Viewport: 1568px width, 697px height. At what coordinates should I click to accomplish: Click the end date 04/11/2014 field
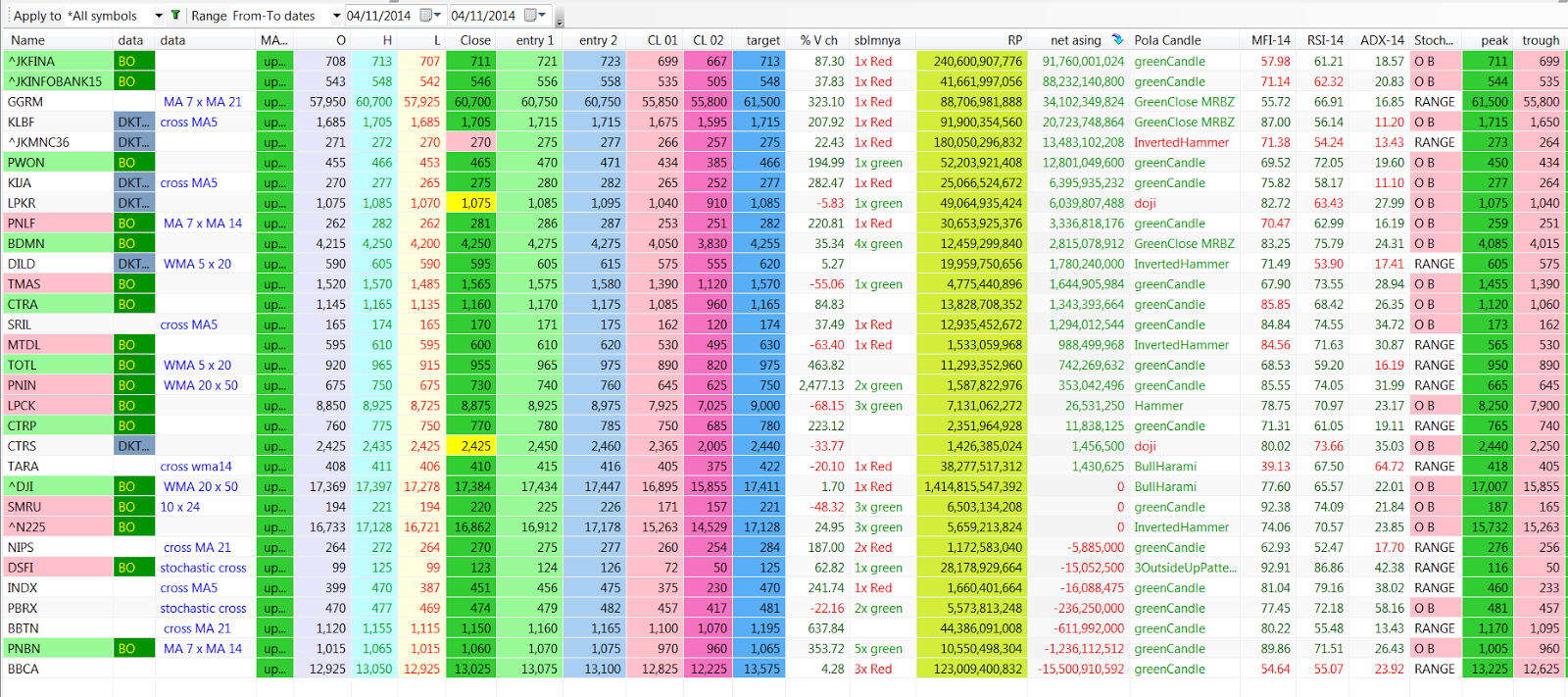[x=483, y=16]
